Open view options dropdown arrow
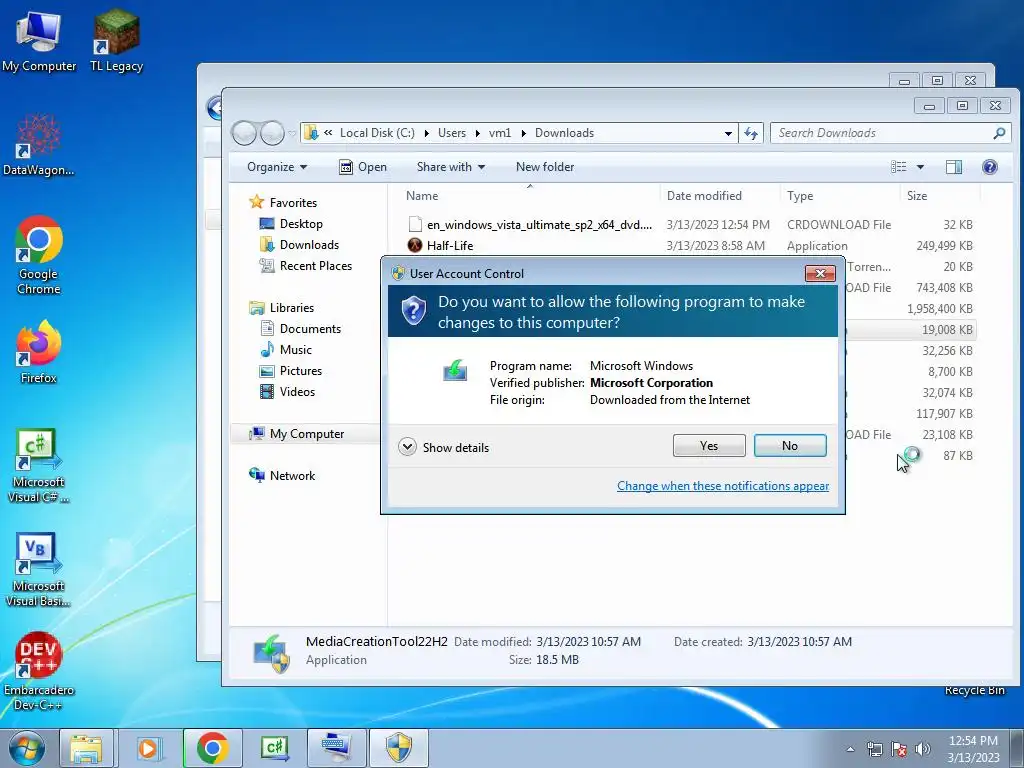 tap(920, 167)
